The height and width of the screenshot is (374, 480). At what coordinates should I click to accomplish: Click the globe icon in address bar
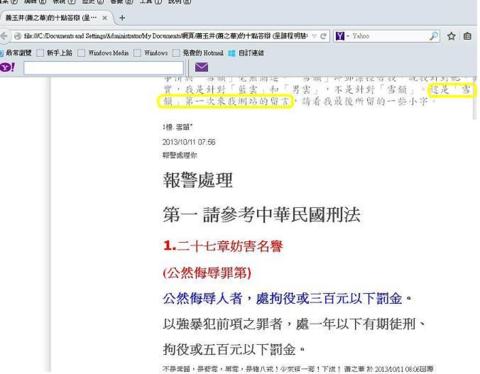pyautogui.click(x=18, y=36)
